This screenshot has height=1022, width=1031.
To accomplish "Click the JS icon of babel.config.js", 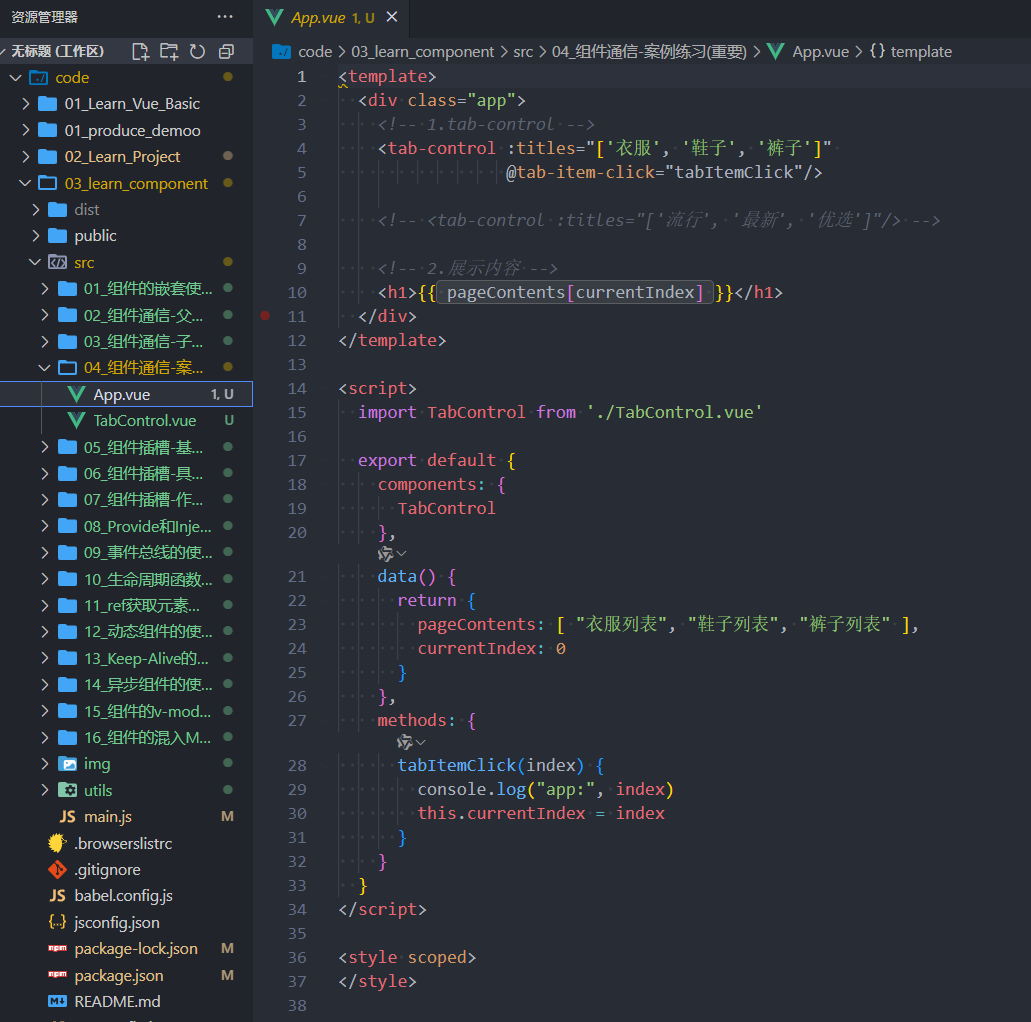I will [57, 896].
